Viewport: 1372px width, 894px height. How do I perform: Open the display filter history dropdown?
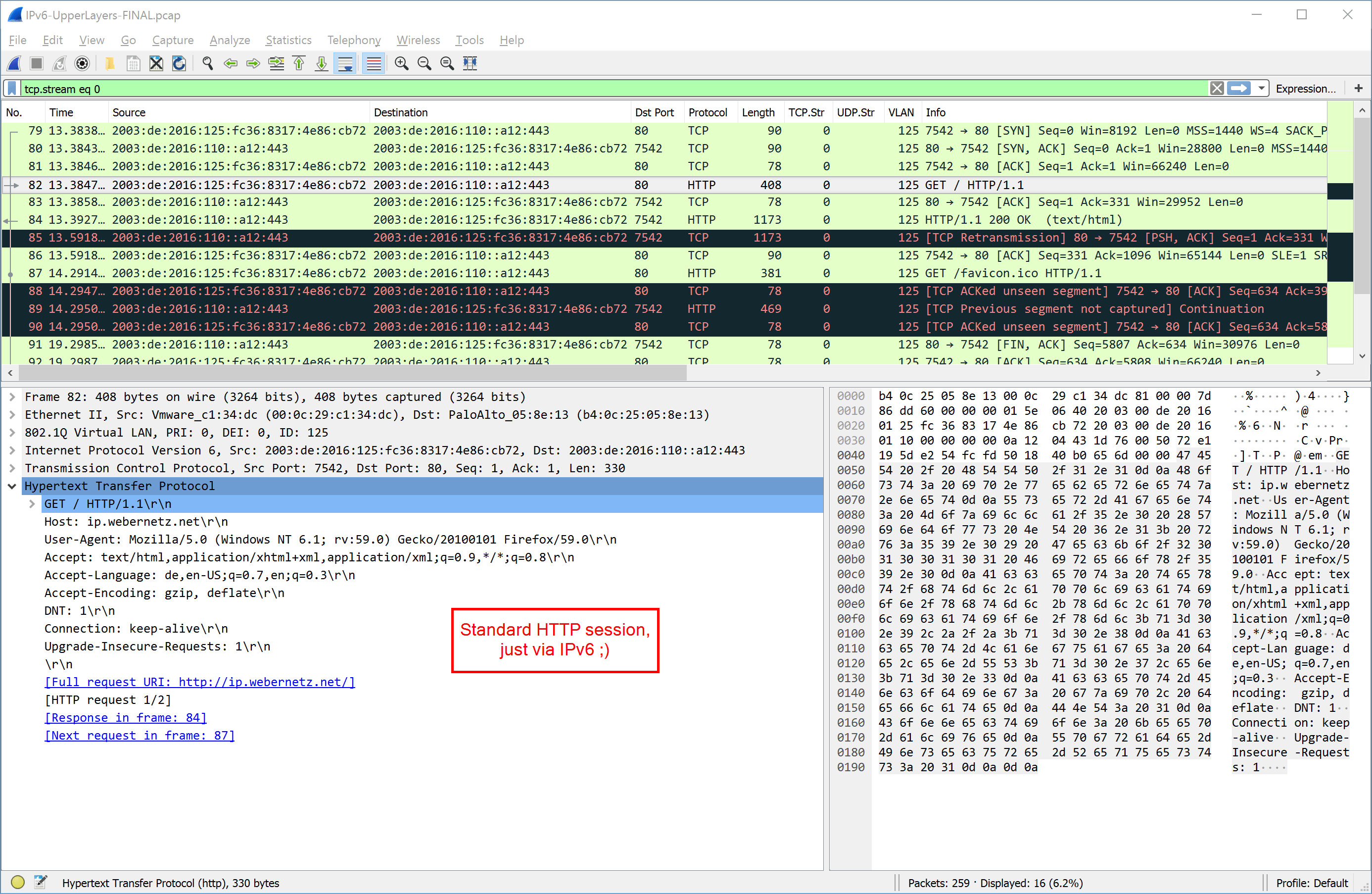tap(1261, 88)
